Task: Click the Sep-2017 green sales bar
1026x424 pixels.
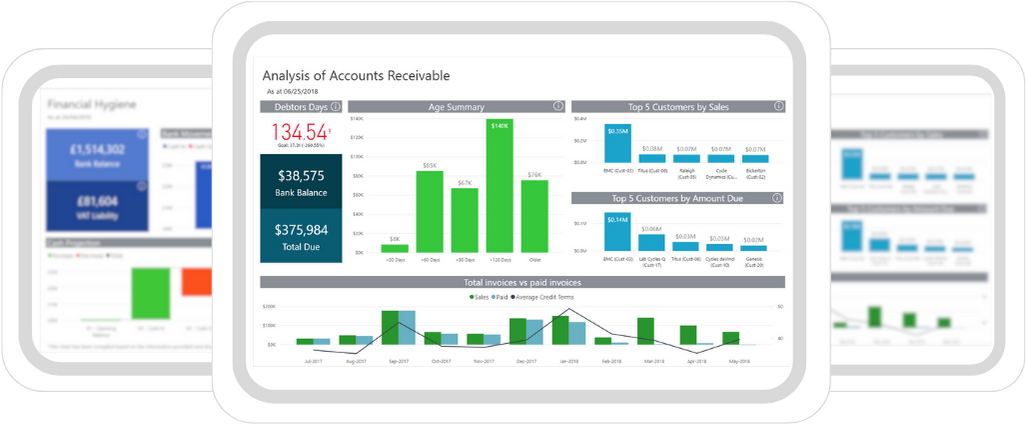Action: [x=391, y=328]
